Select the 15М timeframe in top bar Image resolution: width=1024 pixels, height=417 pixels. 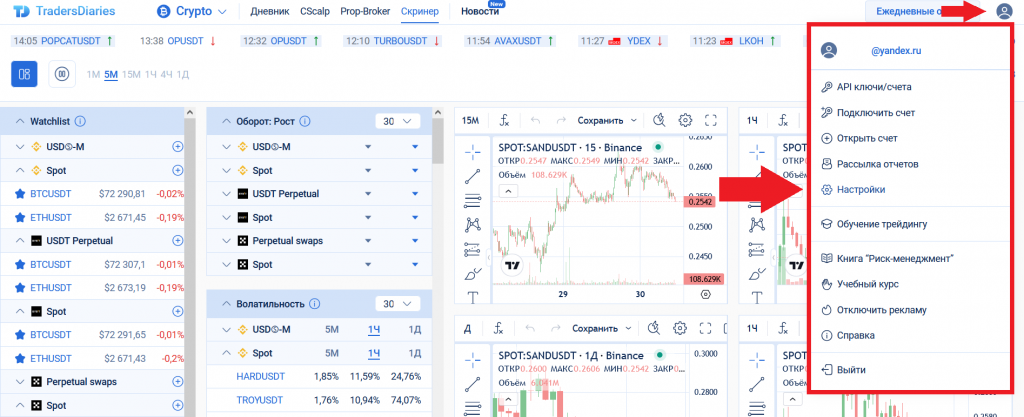[x=131, y=74]
